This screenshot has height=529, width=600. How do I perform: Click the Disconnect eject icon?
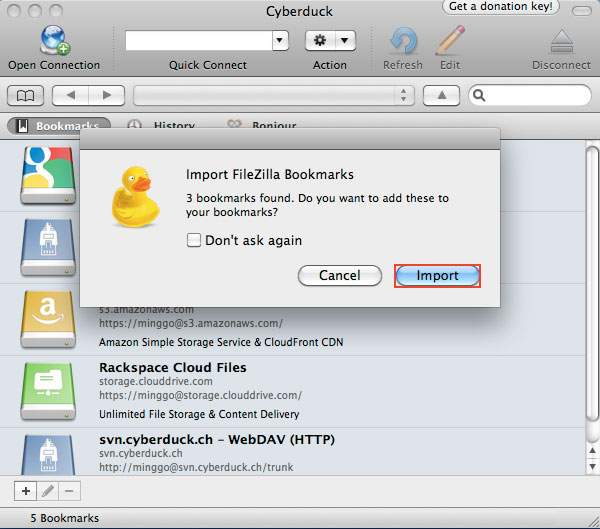click(561, 41)
